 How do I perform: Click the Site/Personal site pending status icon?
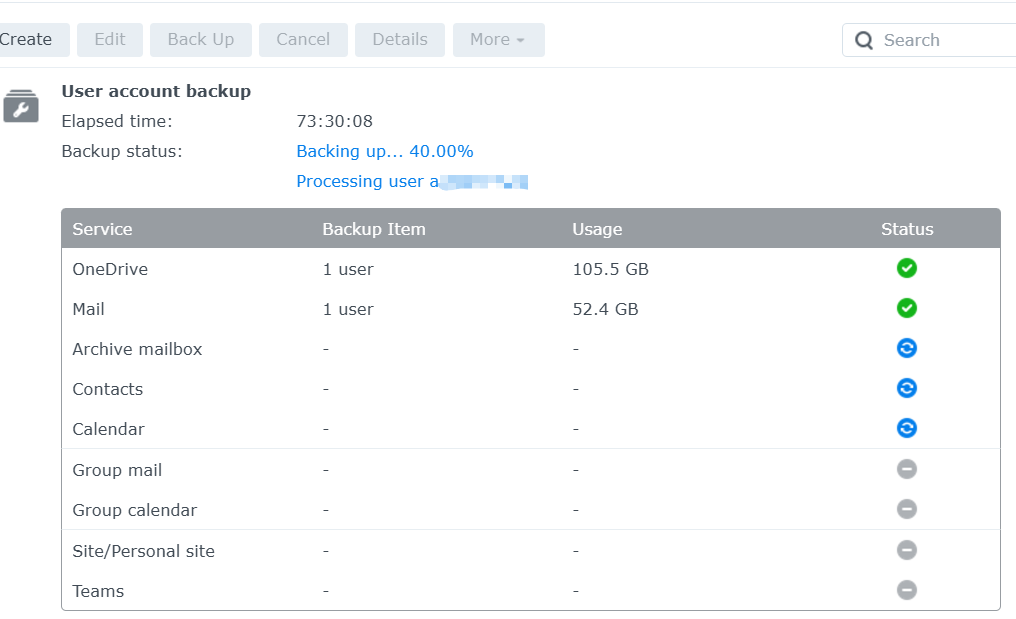point(907,550)
